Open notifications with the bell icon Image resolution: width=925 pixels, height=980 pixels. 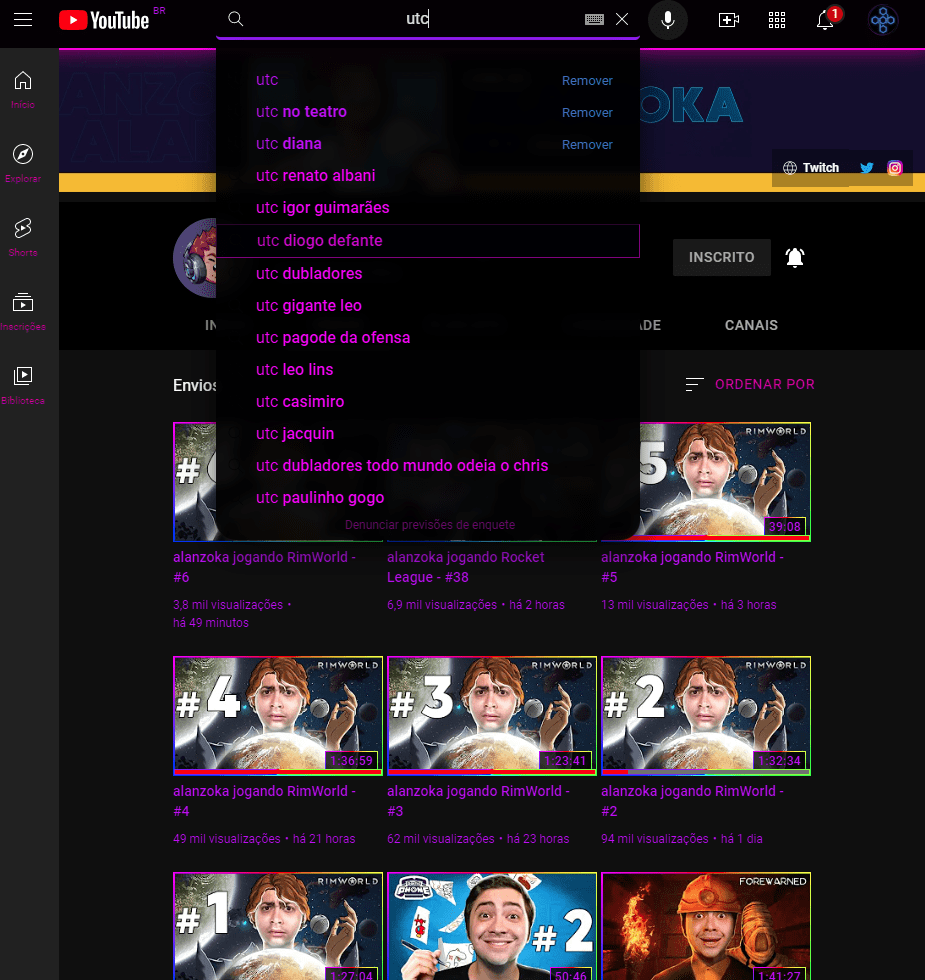tap(824, 19)
